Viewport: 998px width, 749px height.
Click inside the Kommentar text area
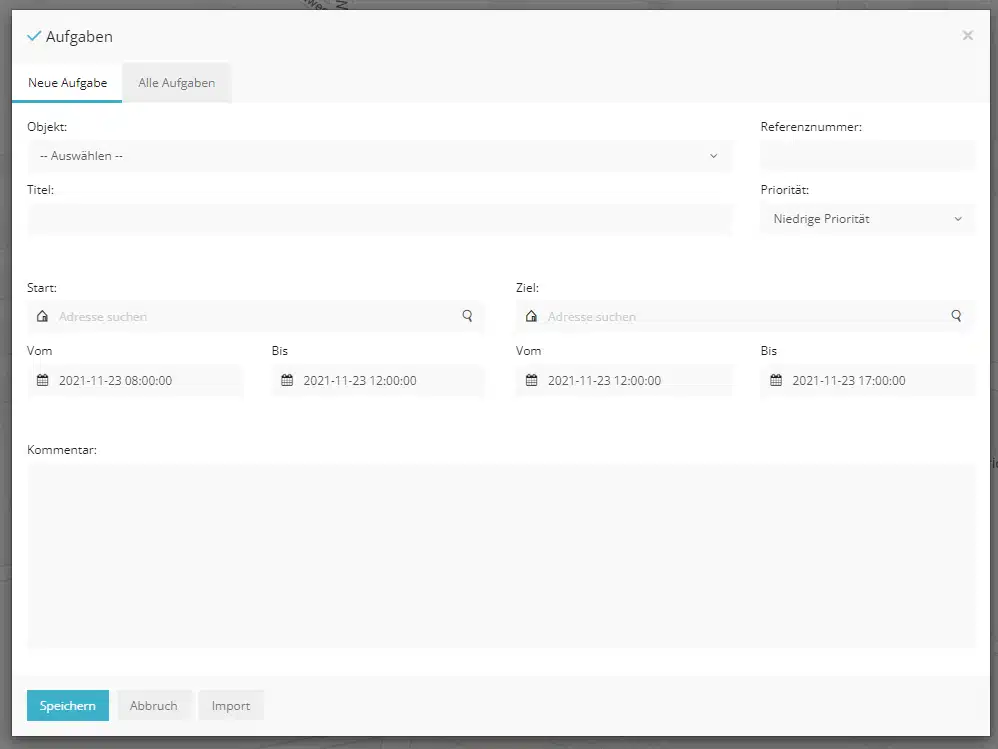(501, 556)
